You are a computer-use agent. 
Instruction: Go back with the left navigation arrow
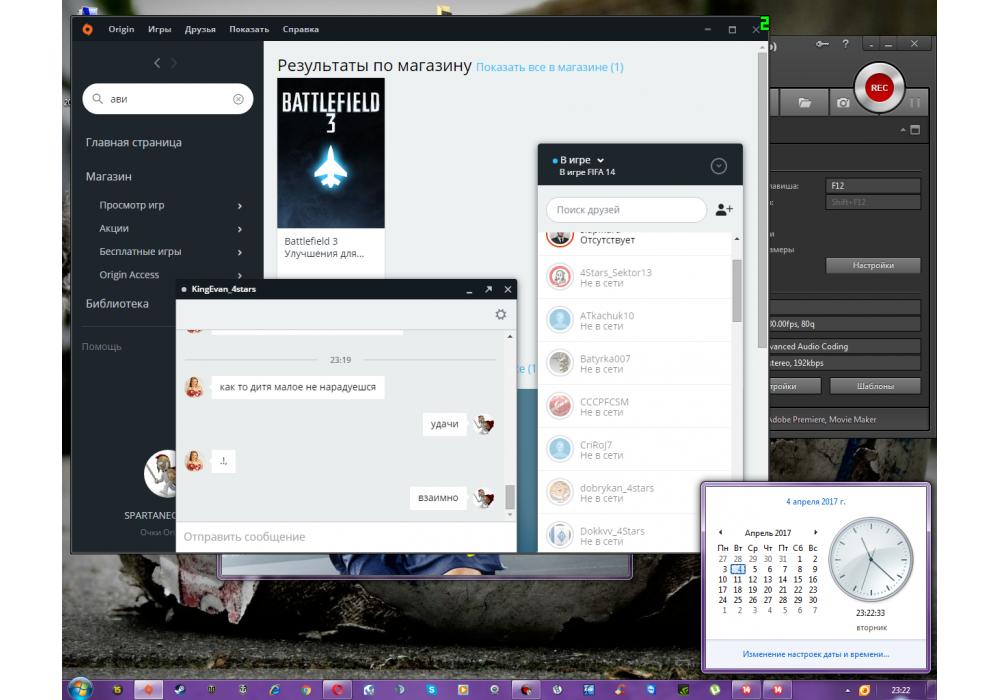click(x=157, y=62)
